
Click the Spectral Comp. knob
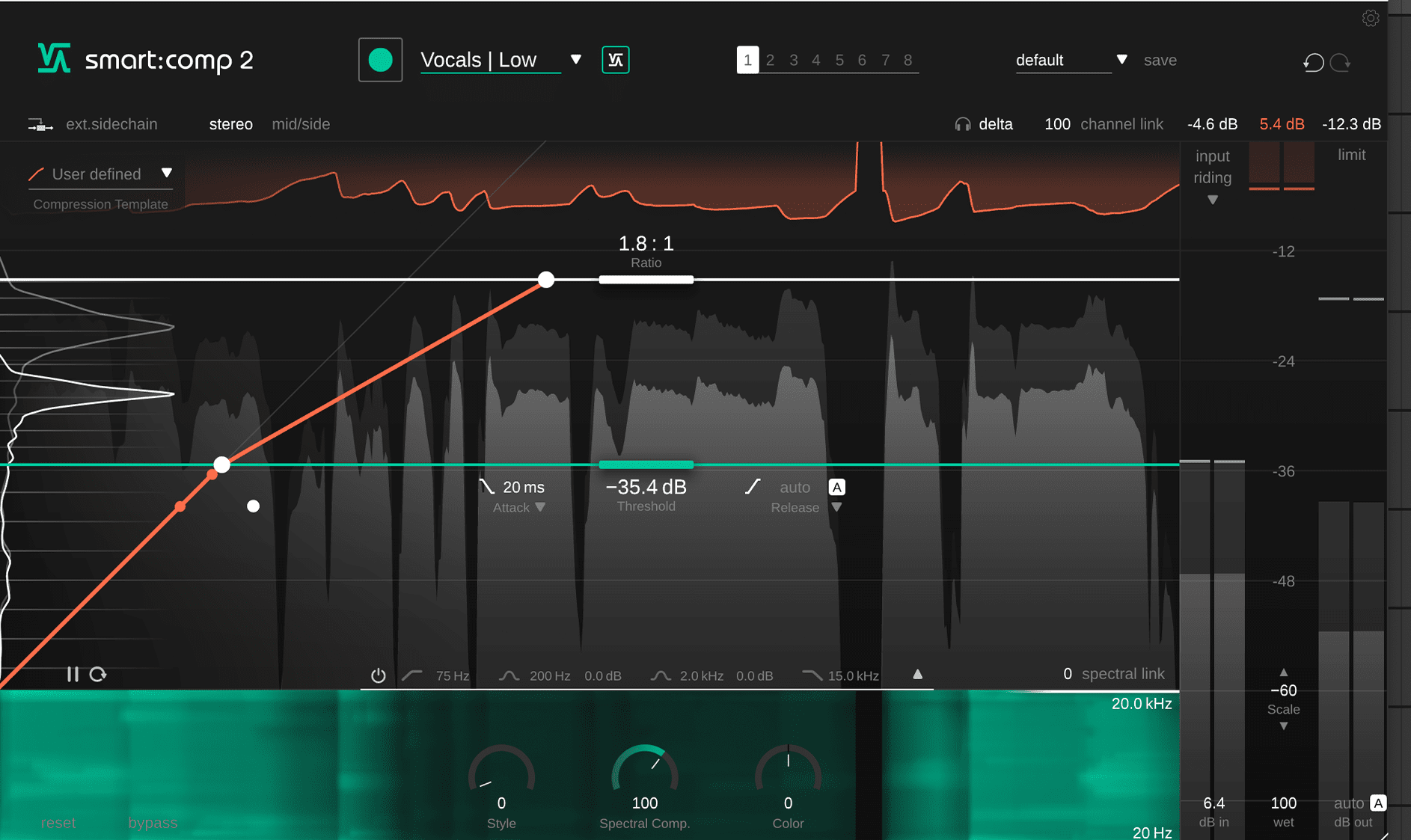tap(645, 770)
